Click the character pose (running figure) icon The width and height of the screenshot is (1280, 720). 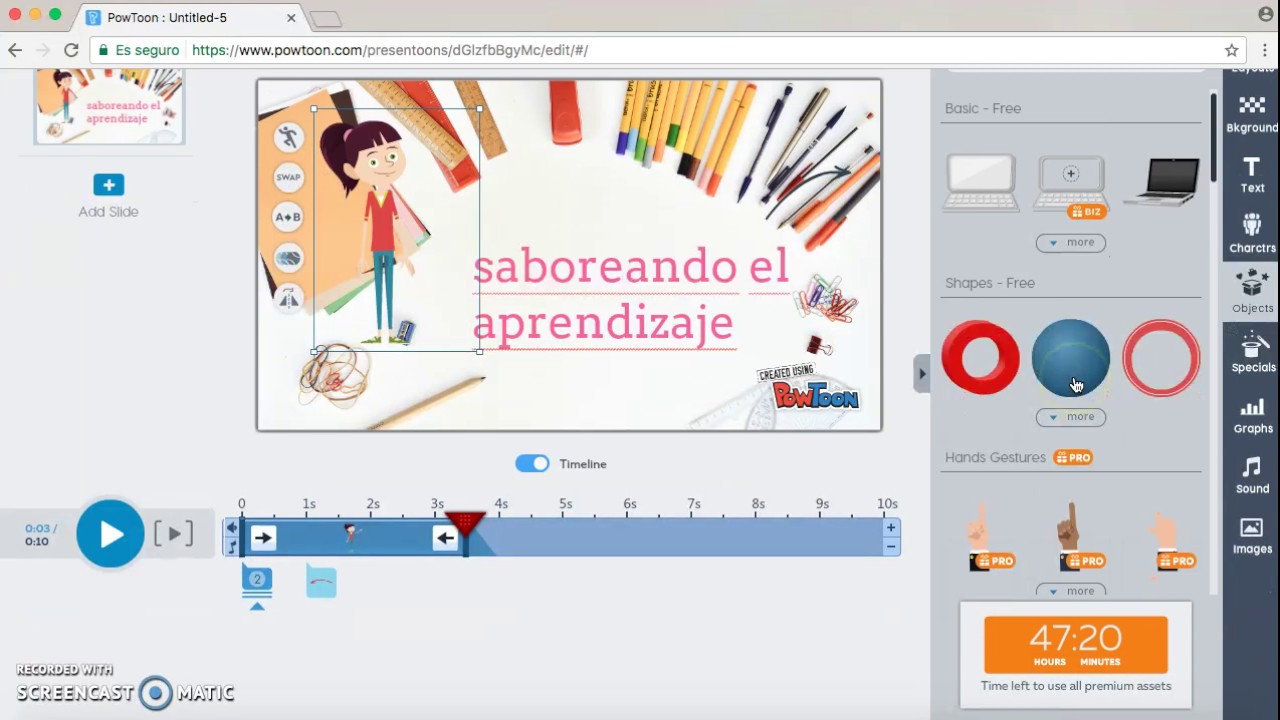288,137
